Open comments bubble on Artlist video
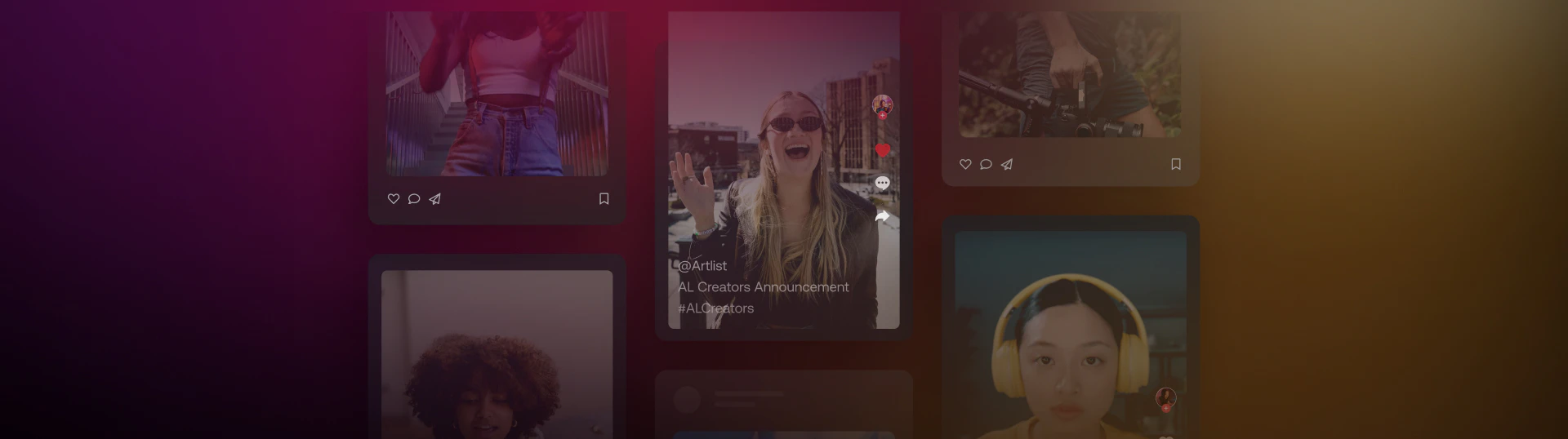Image resolution: width=1568 pixels, height=439 pixels. (x=882, y=183)
